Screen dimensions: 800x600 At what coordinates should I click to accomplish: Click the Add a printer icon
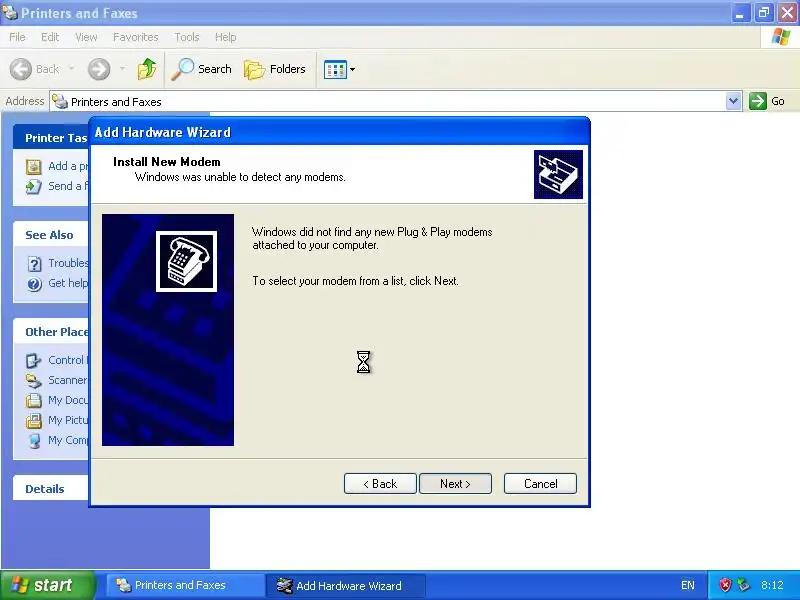click(x=34, y=166)
